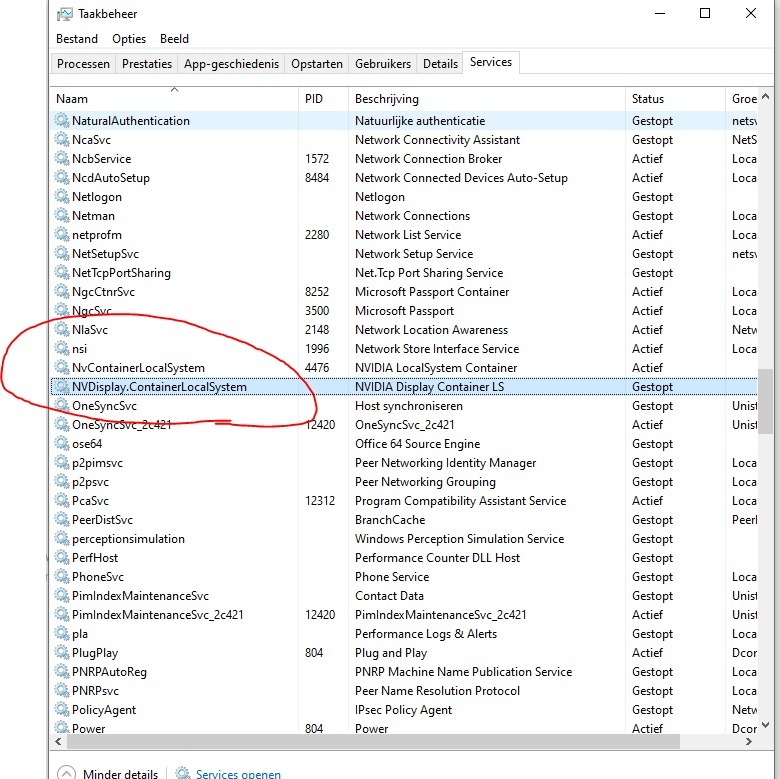The image size is (780, 779).
Task: Click the service icon for NetTcpPortSharing
Action: pyautogui.click(x=62, y=272)
